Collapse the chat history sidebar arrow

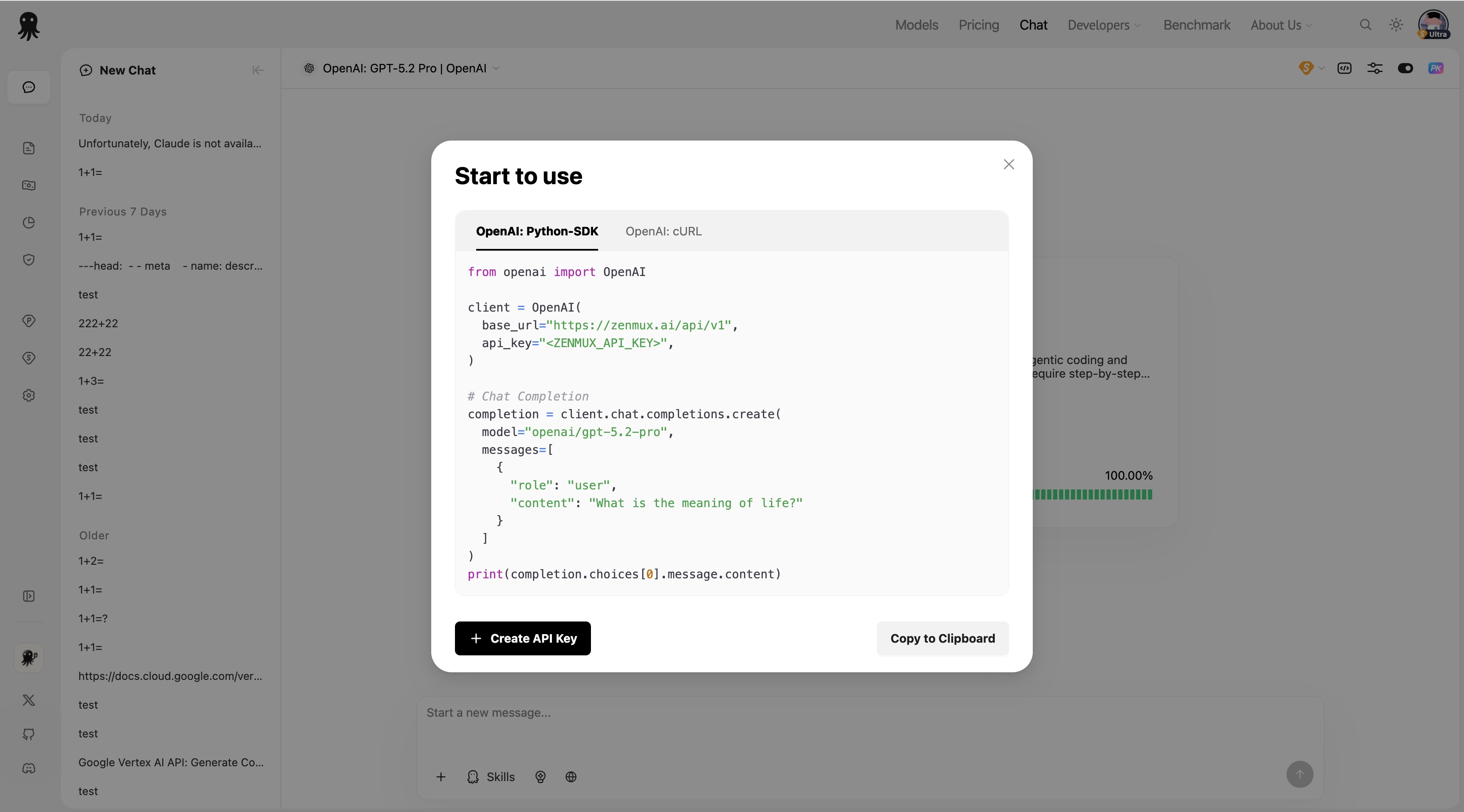pyautogui.click(x=258, y=70)
